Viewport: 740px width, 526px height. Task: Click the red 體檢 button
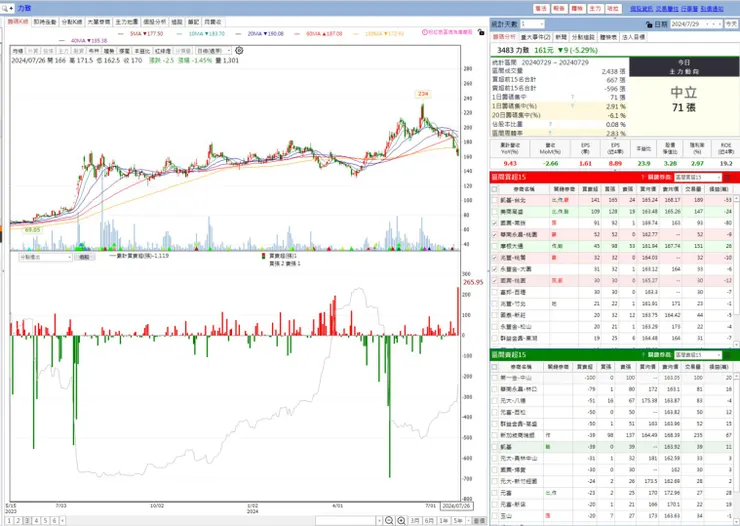click(x=577, y=8)
